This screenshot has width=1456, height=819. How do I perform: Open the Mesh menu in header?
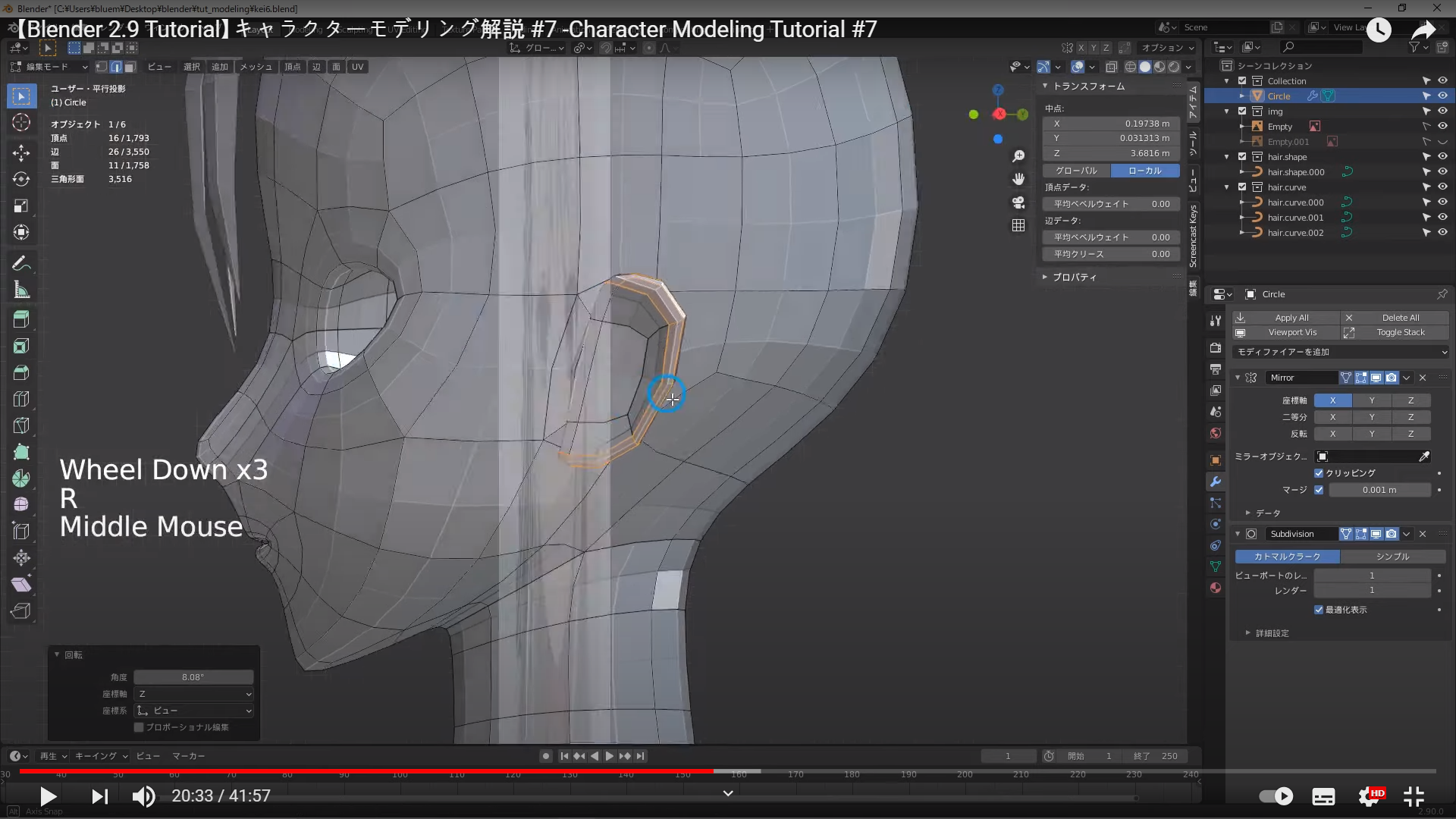click(x=256, y=67)
